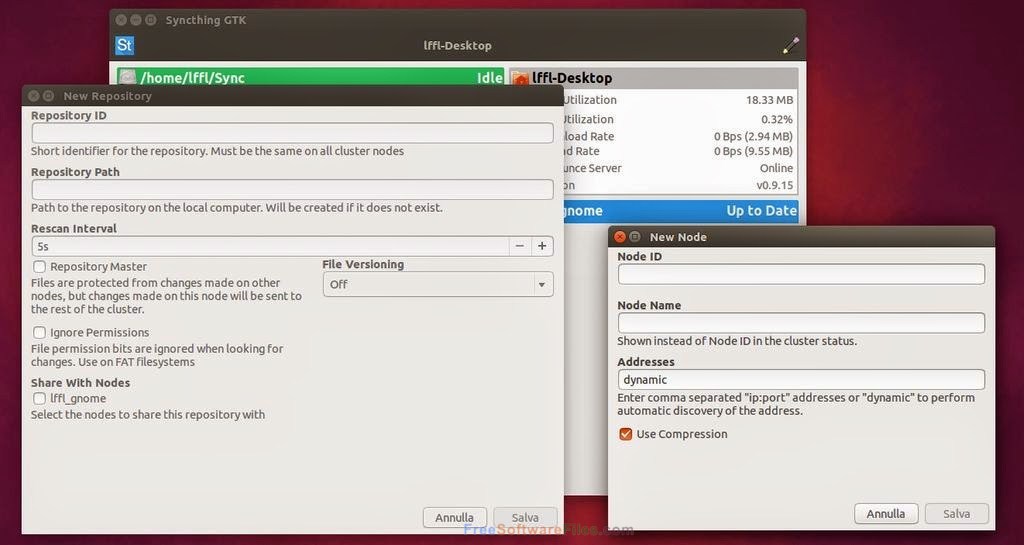Click the Syncthing St logo icon
1024x545 pixels.
pos(124,45)
